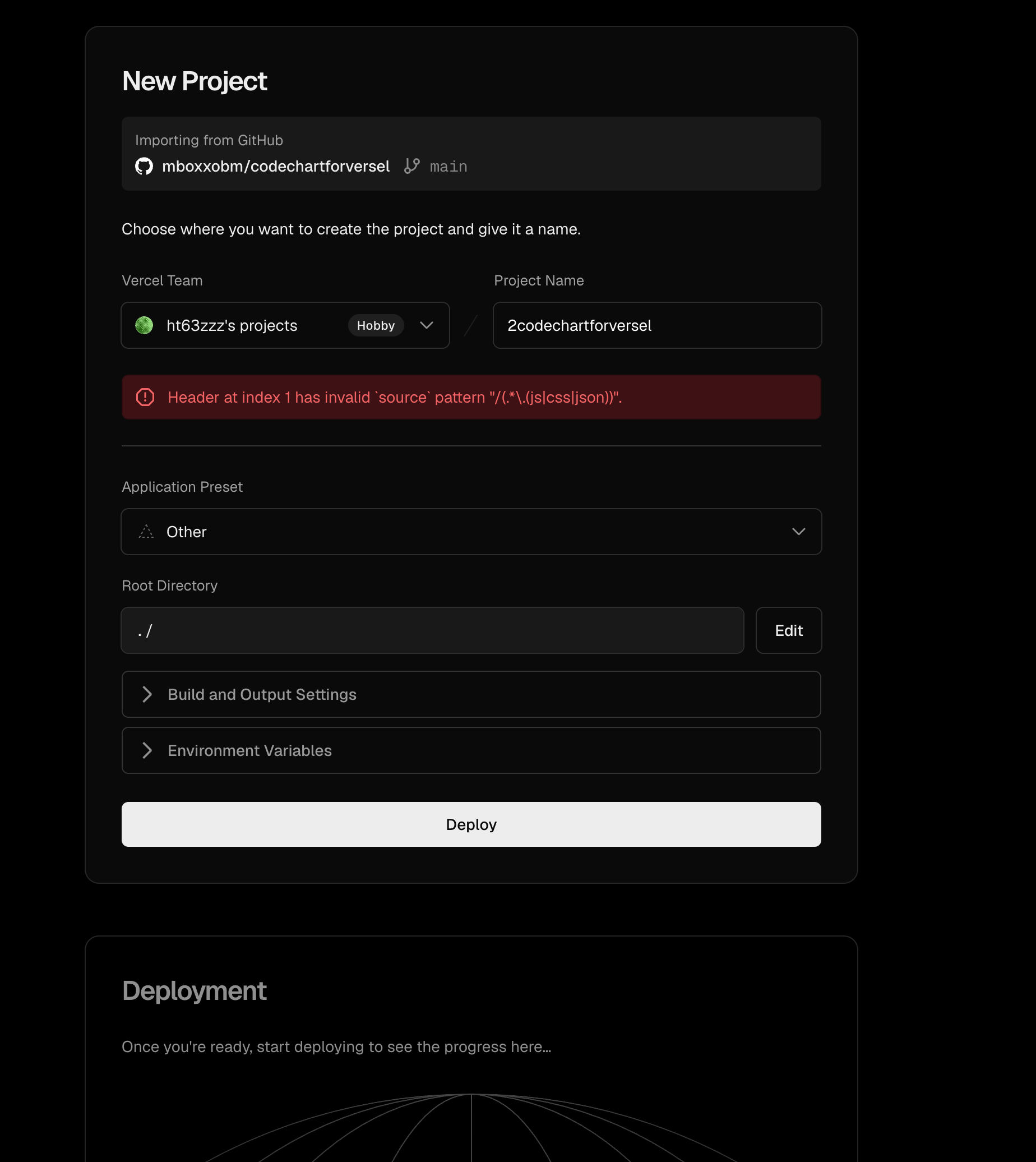The width and height of the screenshot is (1036, 1162).
Task: Click the Edit root directory button
Action: point(788,630)
